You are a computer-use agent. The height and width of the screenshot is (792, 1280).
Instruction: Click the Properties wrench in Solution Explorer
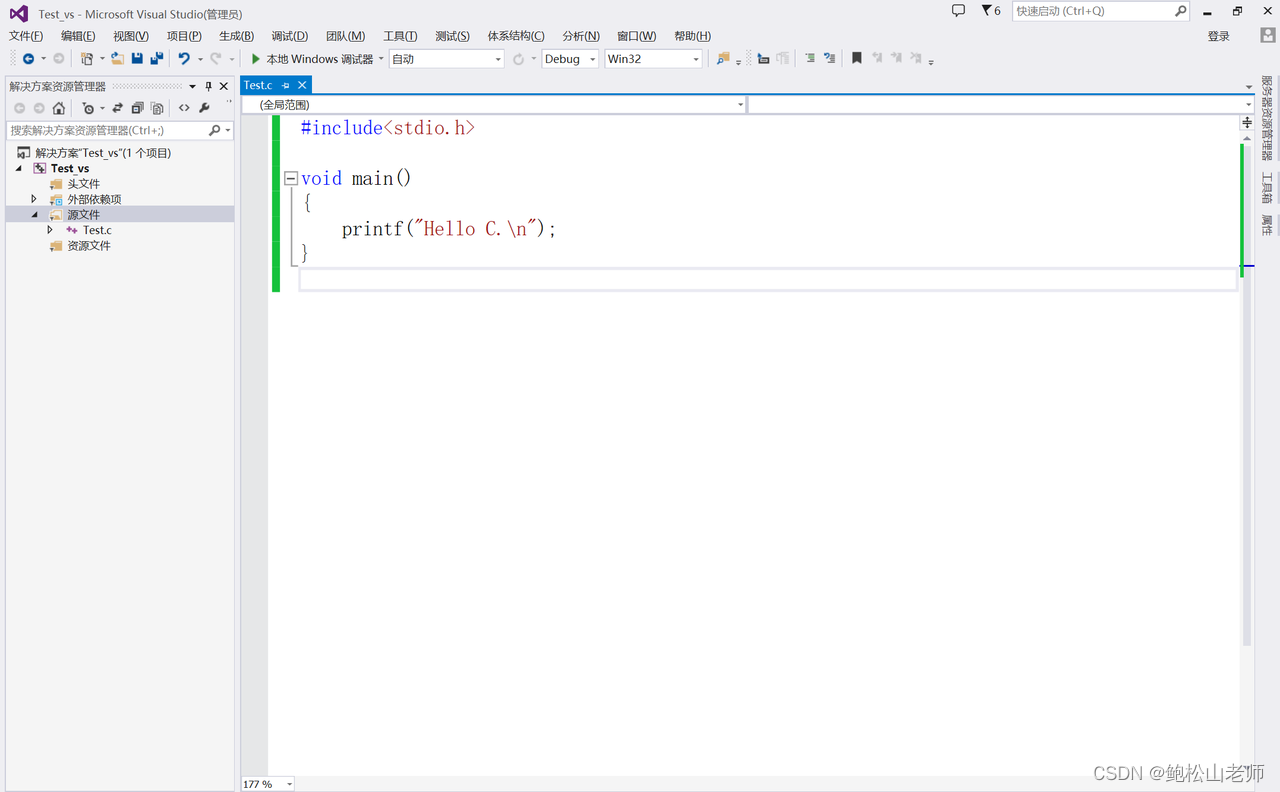coord(205,108)
